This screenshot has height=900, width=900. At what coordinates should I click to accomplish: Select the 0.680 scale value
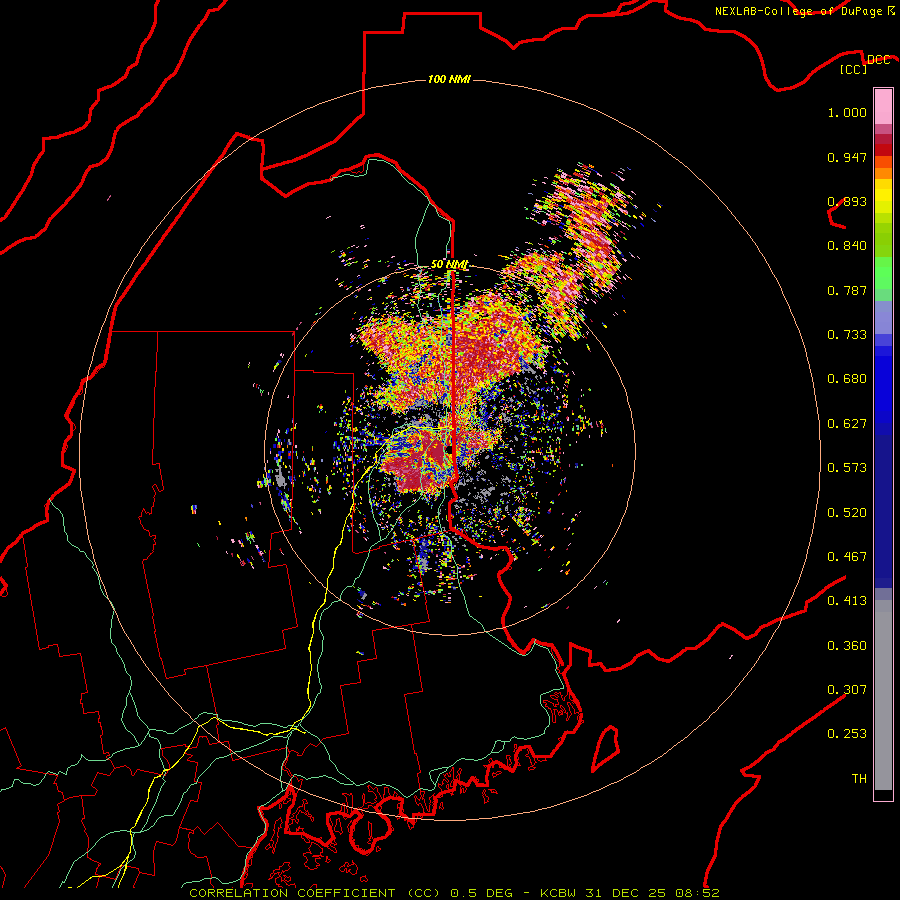[847, 379]
